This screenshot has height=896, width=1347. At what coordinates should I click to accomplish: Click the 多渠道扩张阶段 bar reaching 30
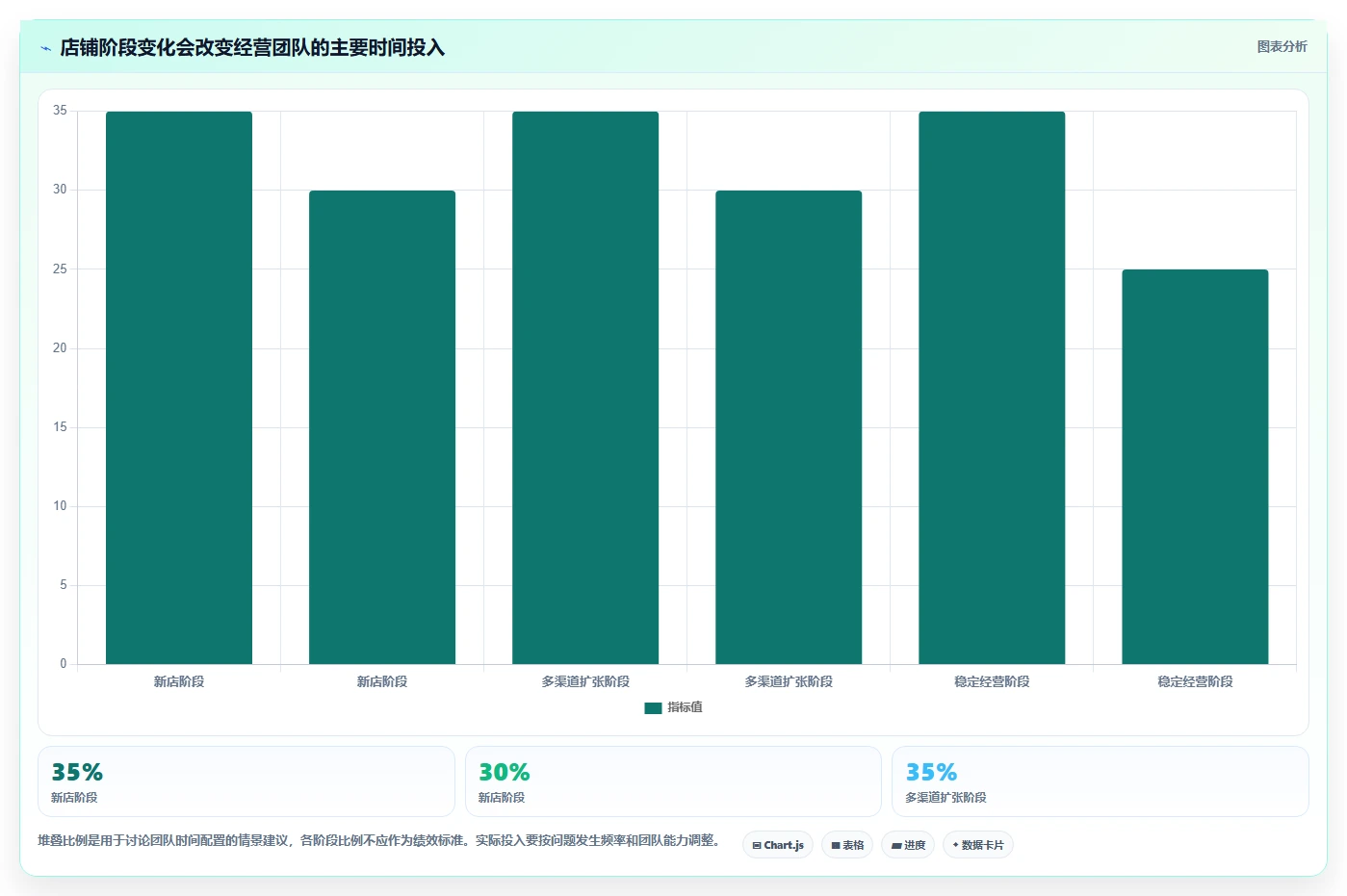click(x=789, y=427)
